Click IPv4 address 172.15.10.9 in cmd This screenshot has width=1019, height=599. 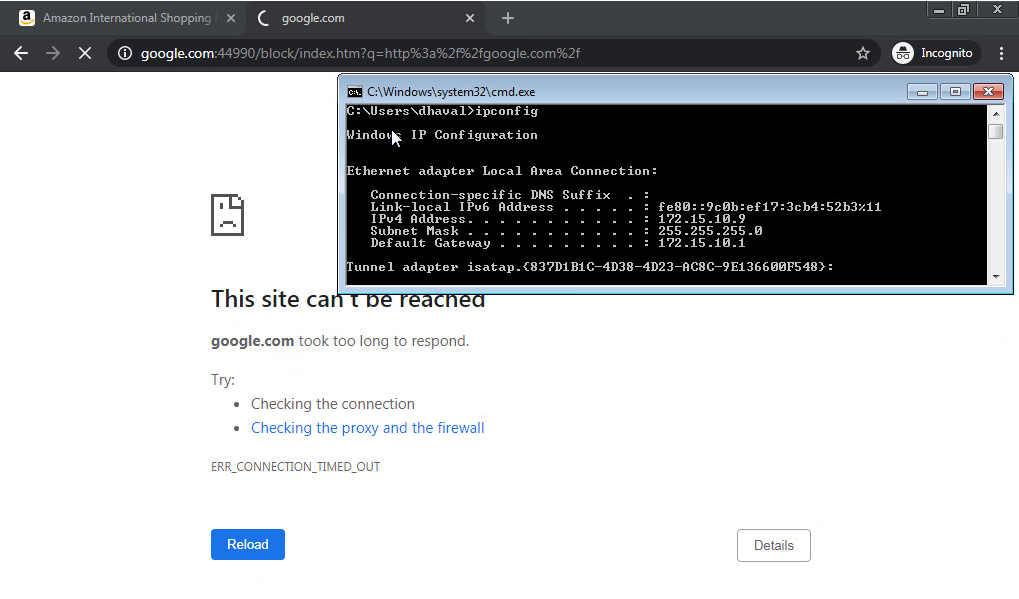[x=701, y=219]
